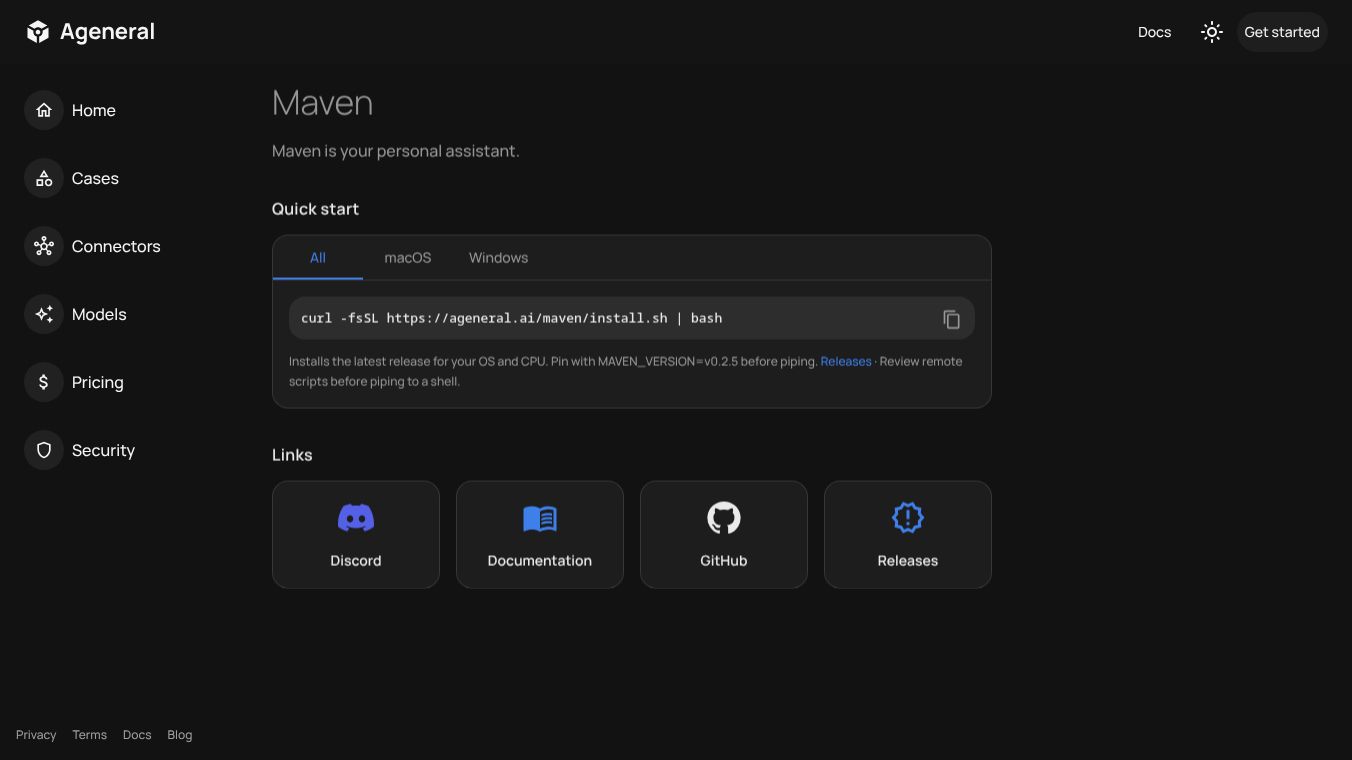1352x760 pixels.
Task: Click the Home sidebar icon
Action: click(44, 110)
